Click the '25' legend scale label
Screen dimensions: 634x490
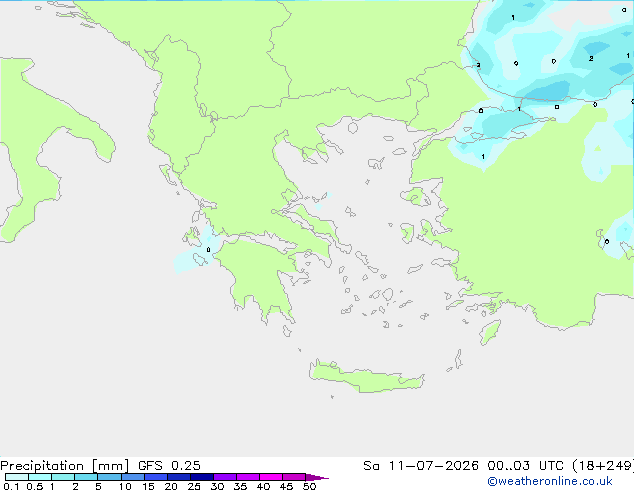tap(194, 486)
